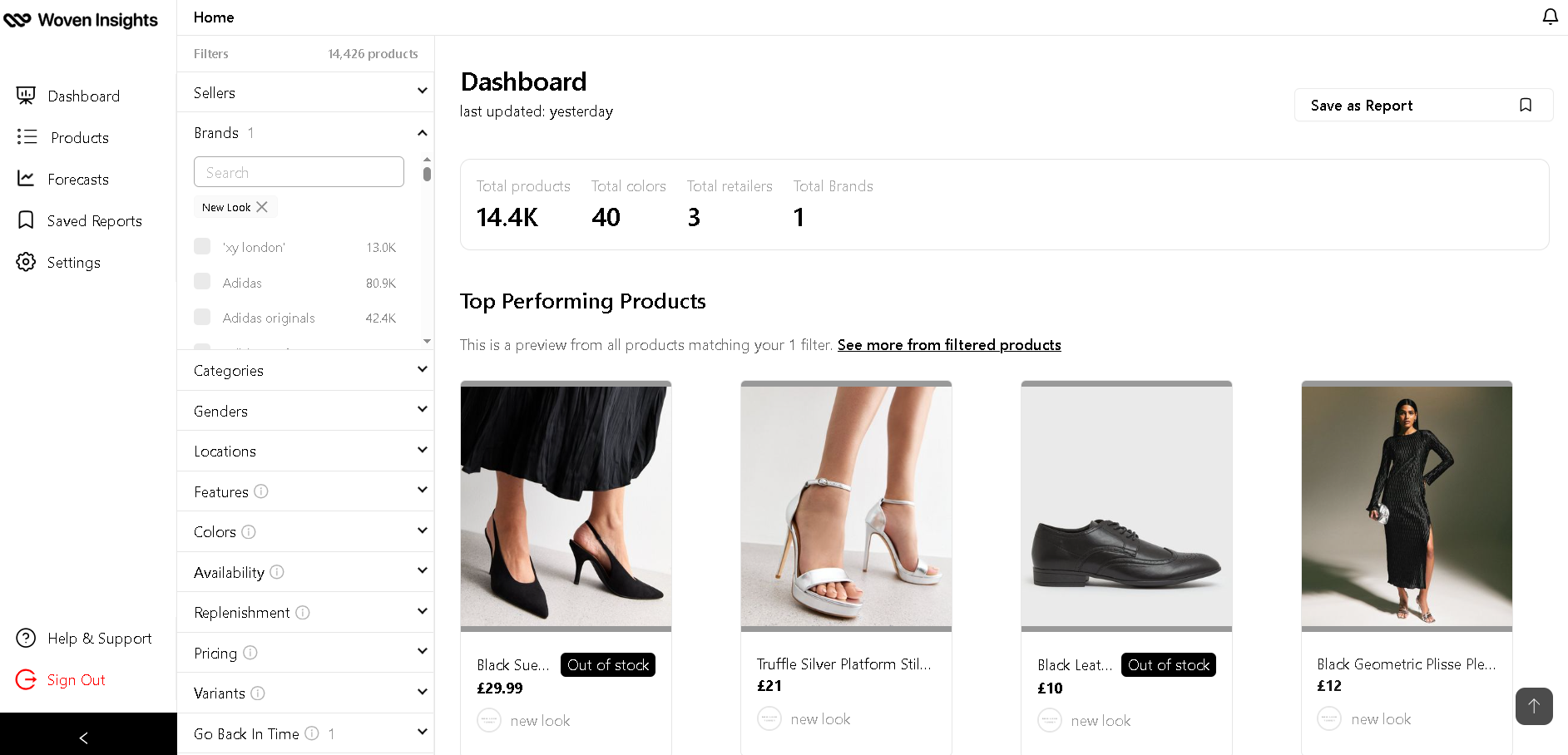This screenshot has width=1568, height=755.
Task: Show info for Pricing filter
Action: click(250, 653)
